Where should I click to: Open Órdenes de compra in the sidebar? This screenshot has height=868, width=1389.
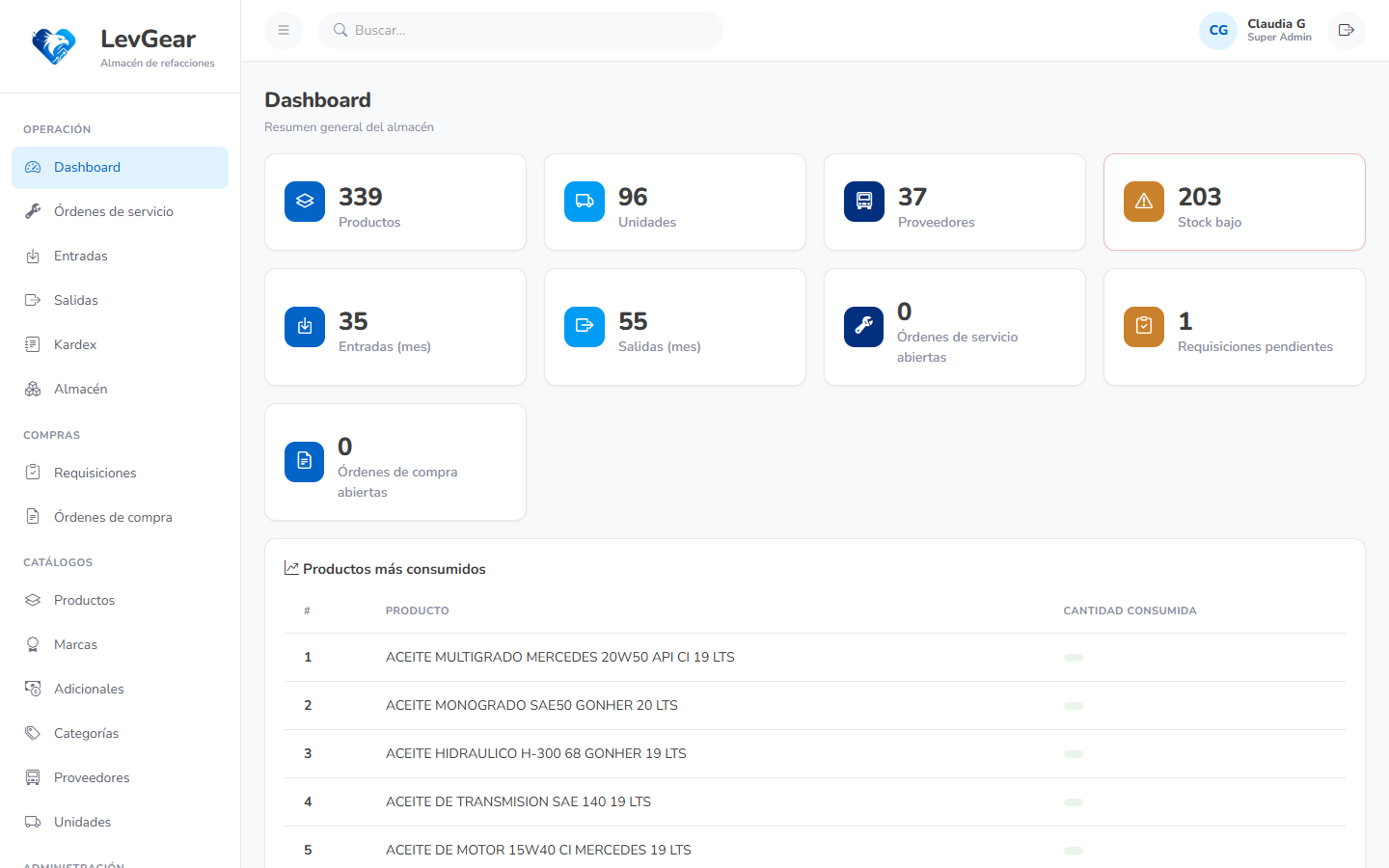click(x=120, y=517)
